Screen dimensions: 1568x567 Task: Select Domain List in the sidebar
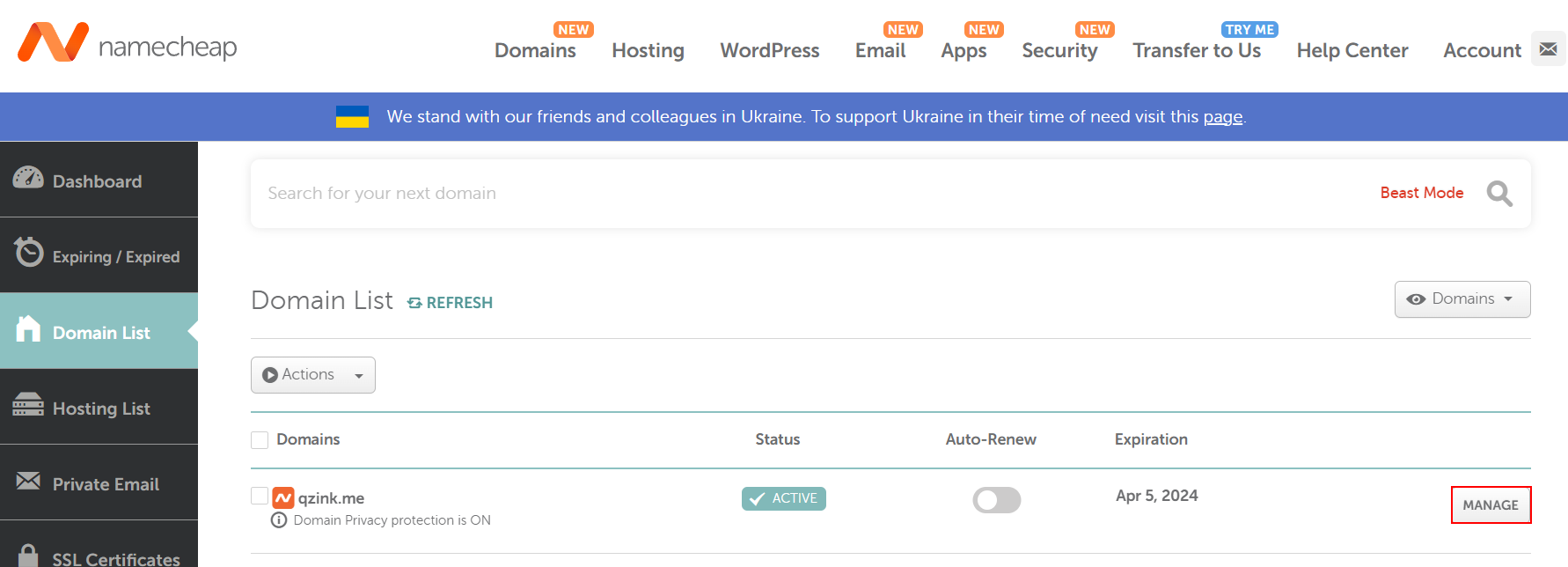(99, 332)
